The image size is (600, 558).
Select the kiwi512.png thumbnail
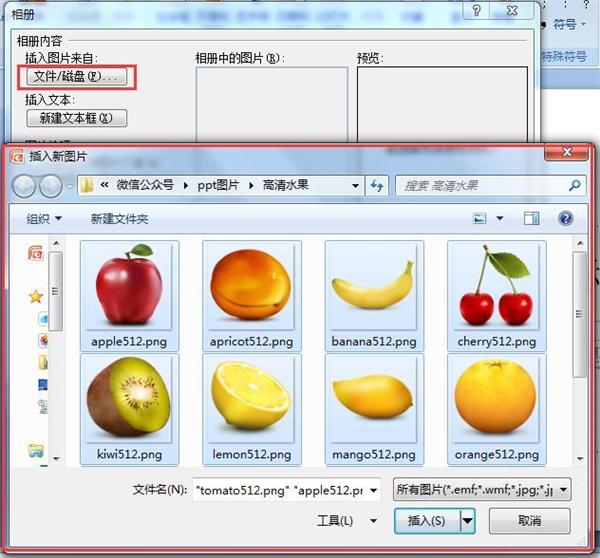(129, 409)
